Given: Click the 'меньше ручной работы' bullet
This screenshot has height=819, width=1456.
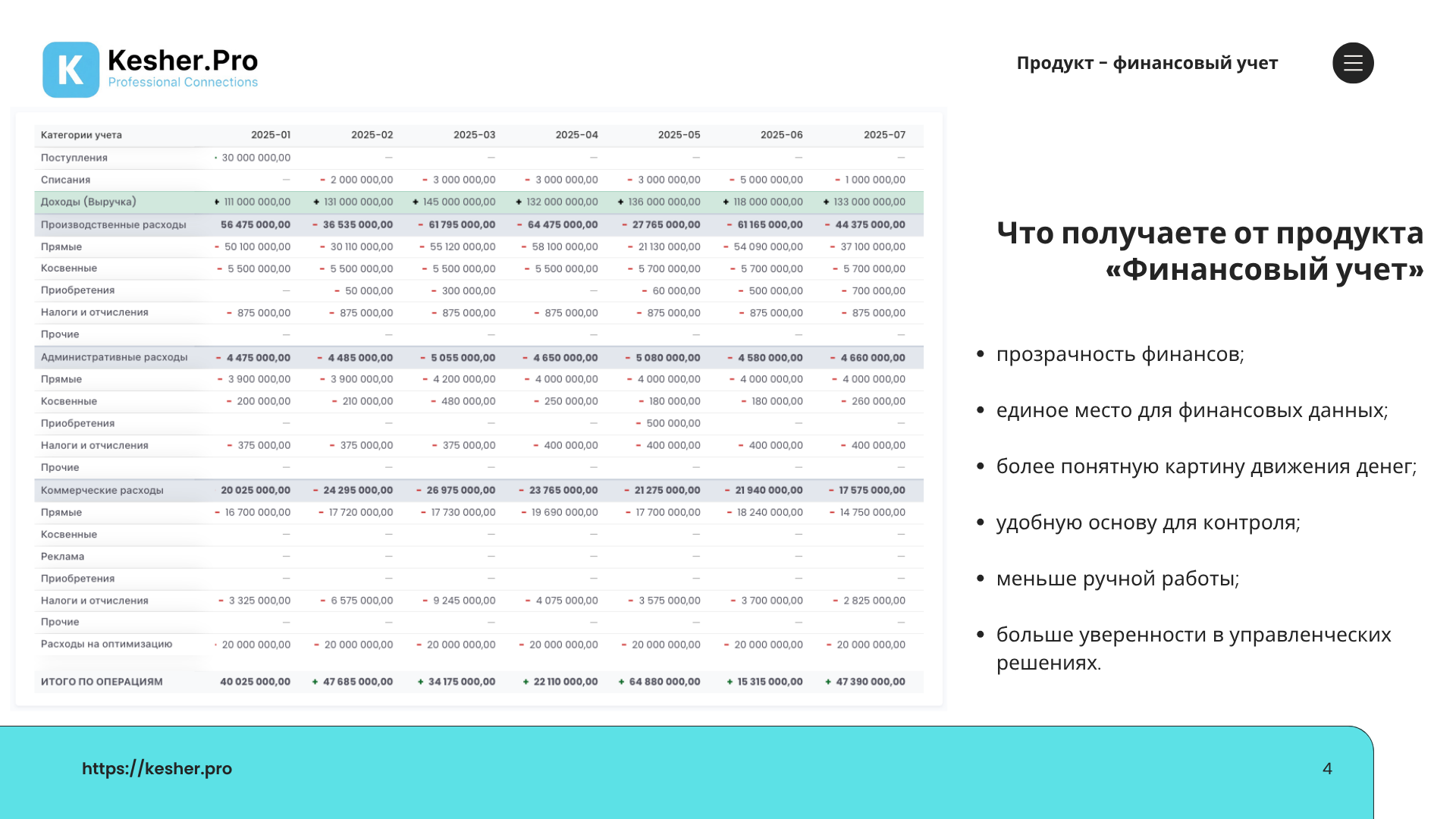Looking at the screenshot, I should [x=1118, y=579].
